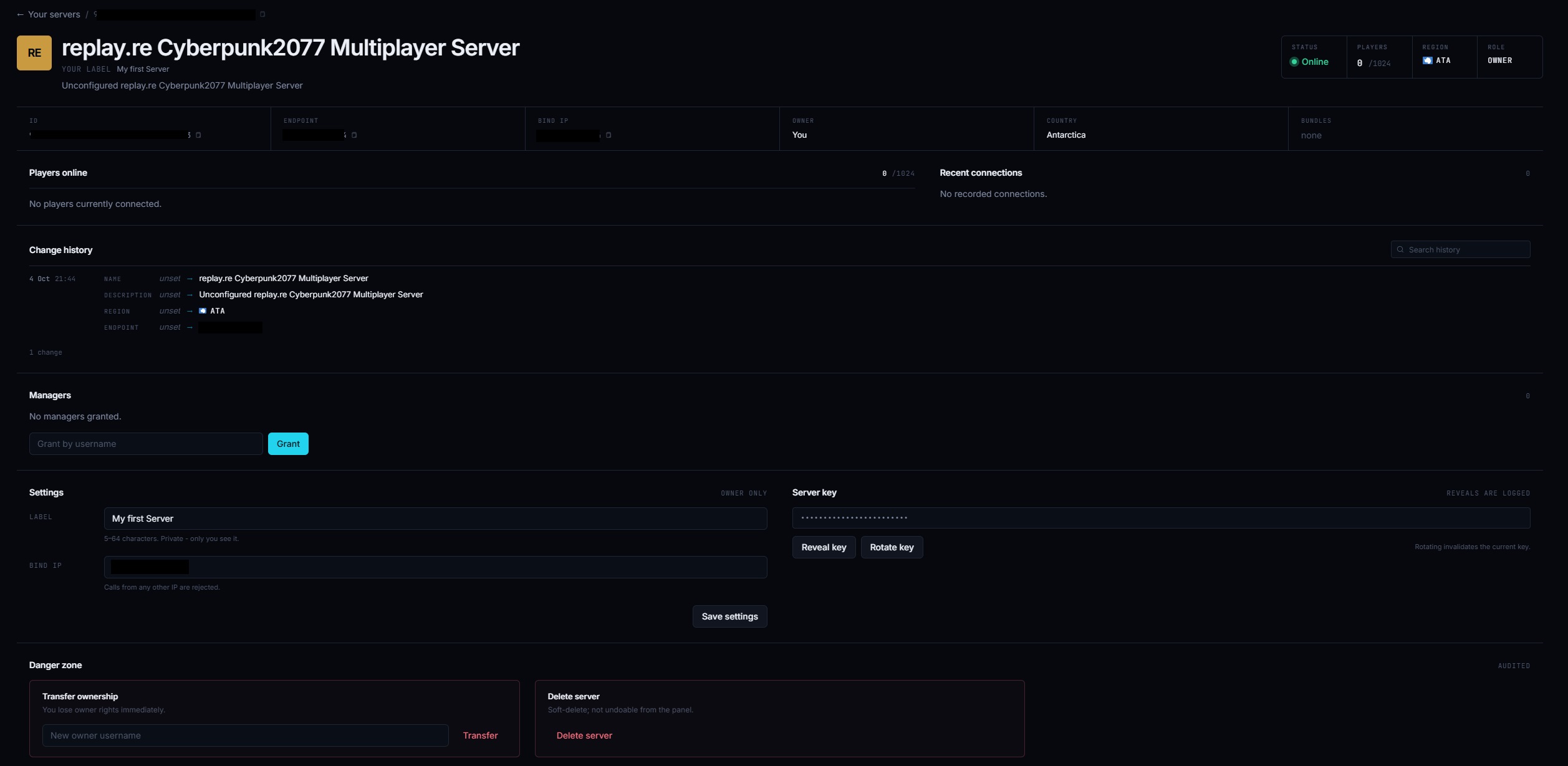Click the 'REVEALS ARE LOGGED' note
Viewport: 1568px width, 766px height.
coord(1488,493)
